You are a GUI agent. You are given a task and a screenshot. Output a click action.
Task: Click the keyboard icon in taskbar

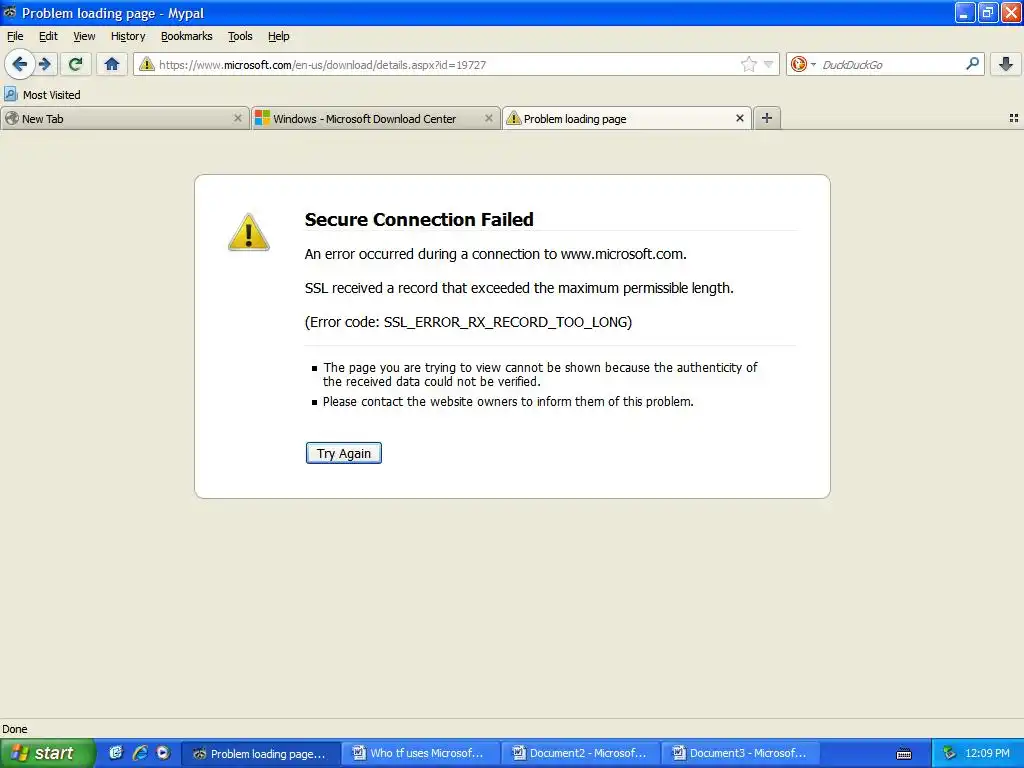pyautogui.click(x=904, y=754)
